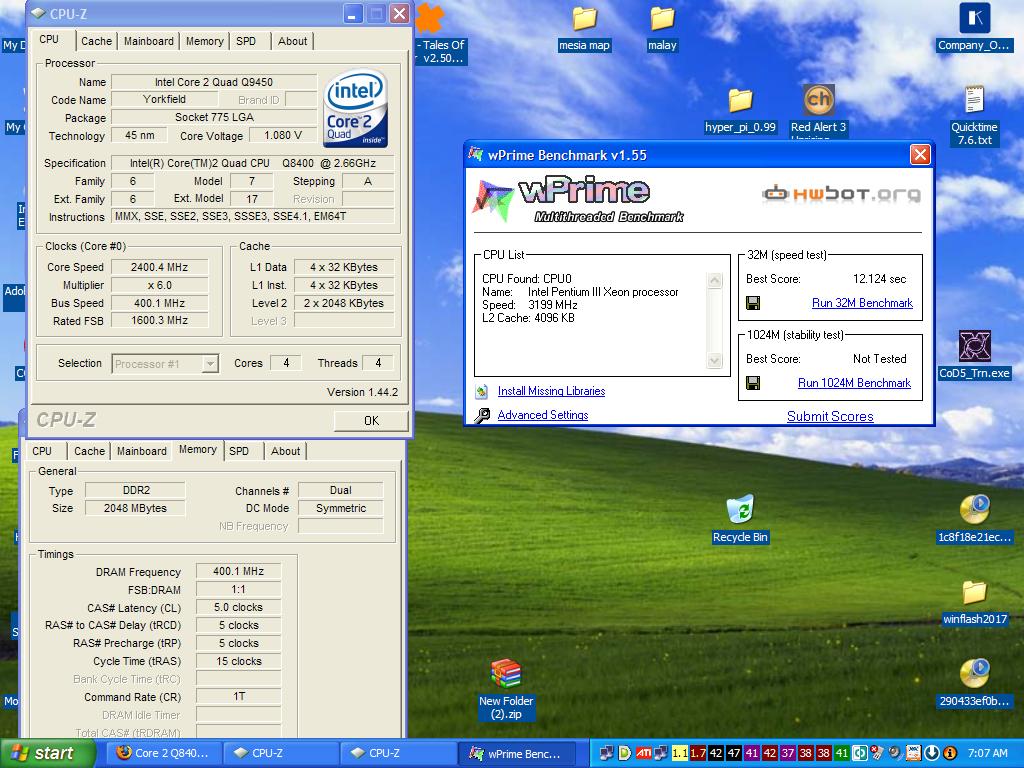Open the Advanced Settings link
The height and width of the screenshot is (768, 1024).
[543, 415]
